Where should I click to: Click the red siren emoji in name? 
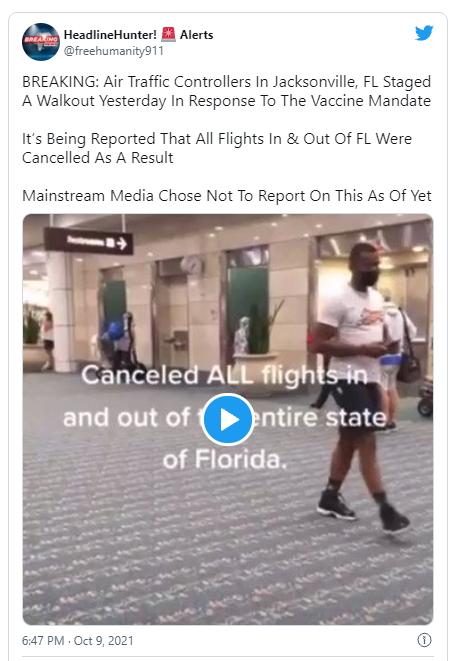coord(168,34)
